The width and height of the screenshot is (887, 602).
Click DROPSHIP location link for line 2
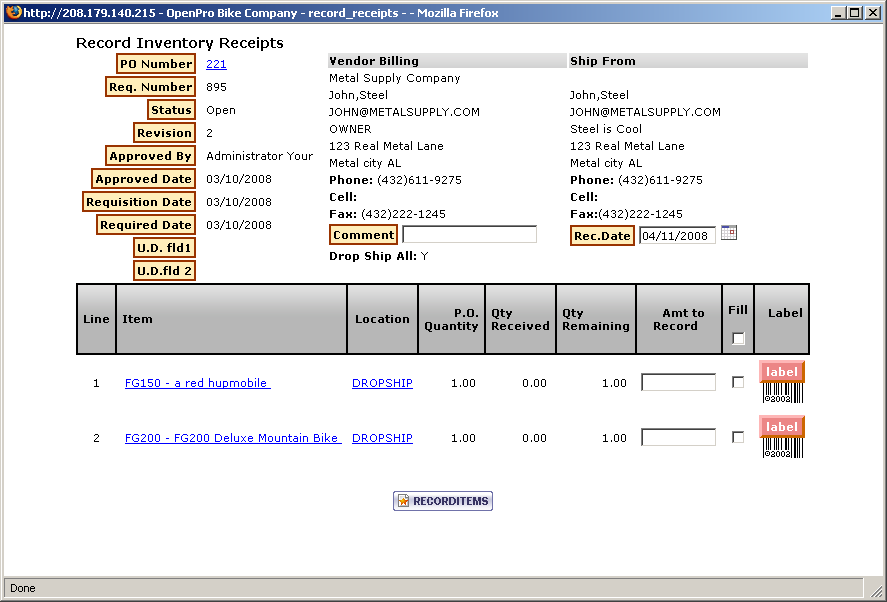tap(382, 438)
